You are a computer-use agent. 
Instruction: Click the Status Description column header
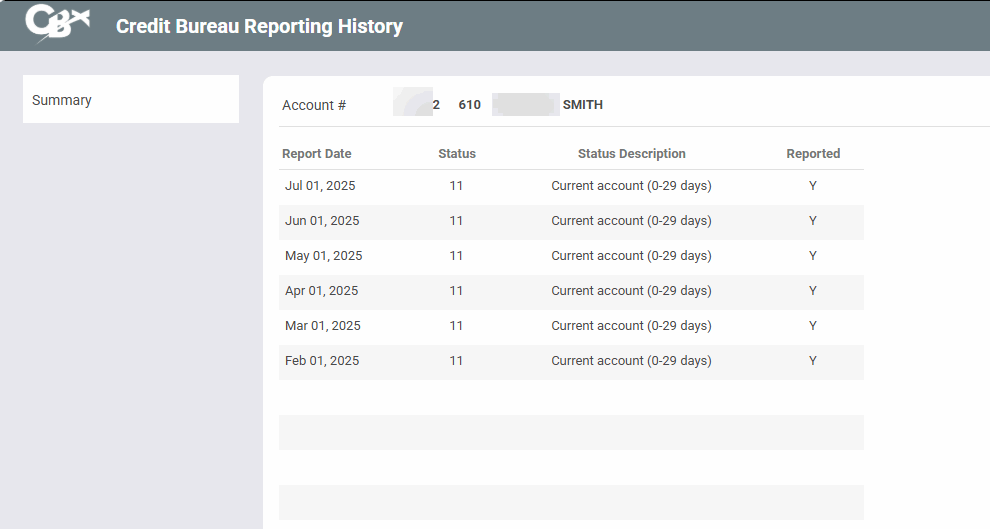(631, 154)
